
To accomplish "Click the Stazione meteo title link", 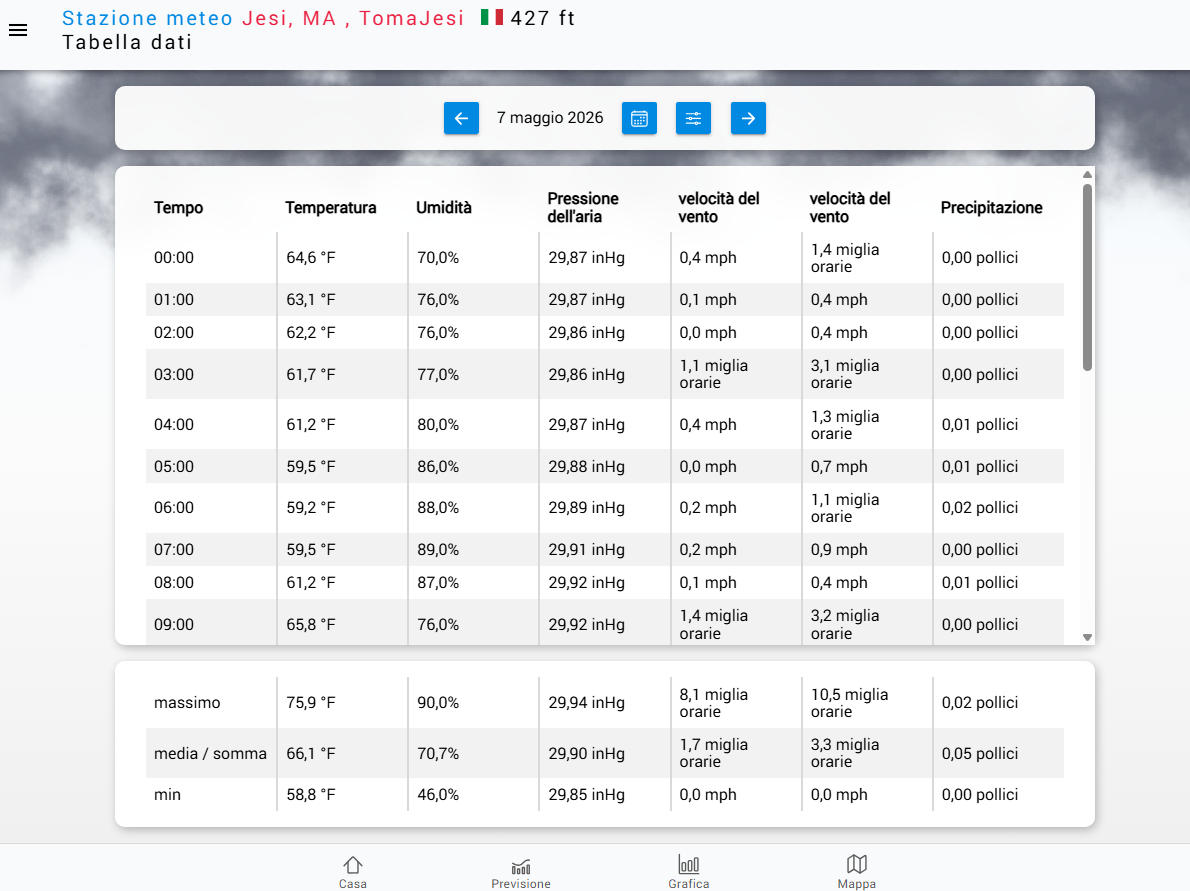I will (x=147, y=18).
